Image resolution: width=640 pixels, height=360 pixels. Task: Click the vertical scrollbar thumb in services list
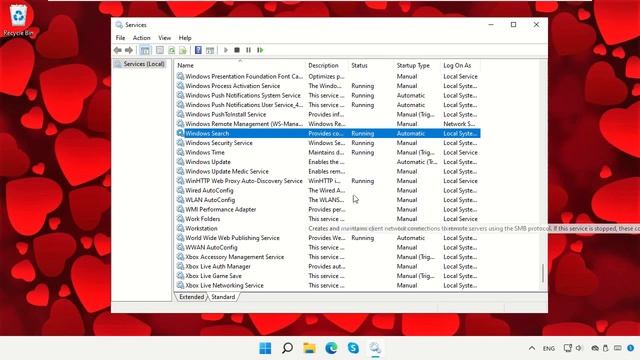point(543,273)
